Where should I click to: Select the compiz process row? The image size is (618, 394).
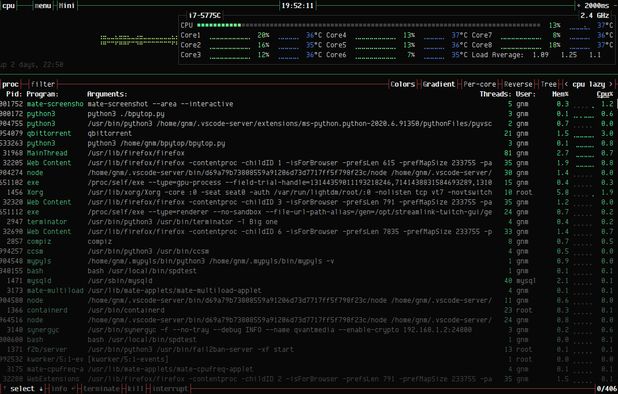click(x=307, y=242)
